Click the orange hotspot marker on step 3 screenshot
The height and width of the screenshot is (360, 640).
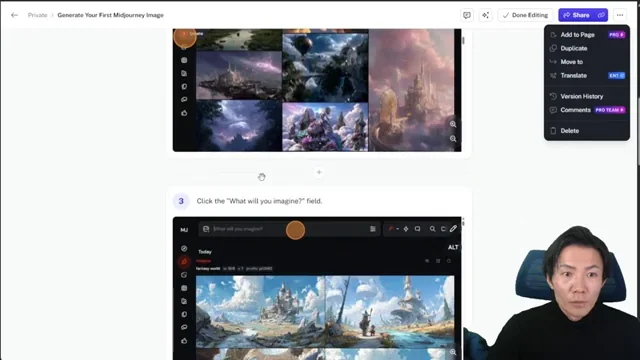click(296, 230)
